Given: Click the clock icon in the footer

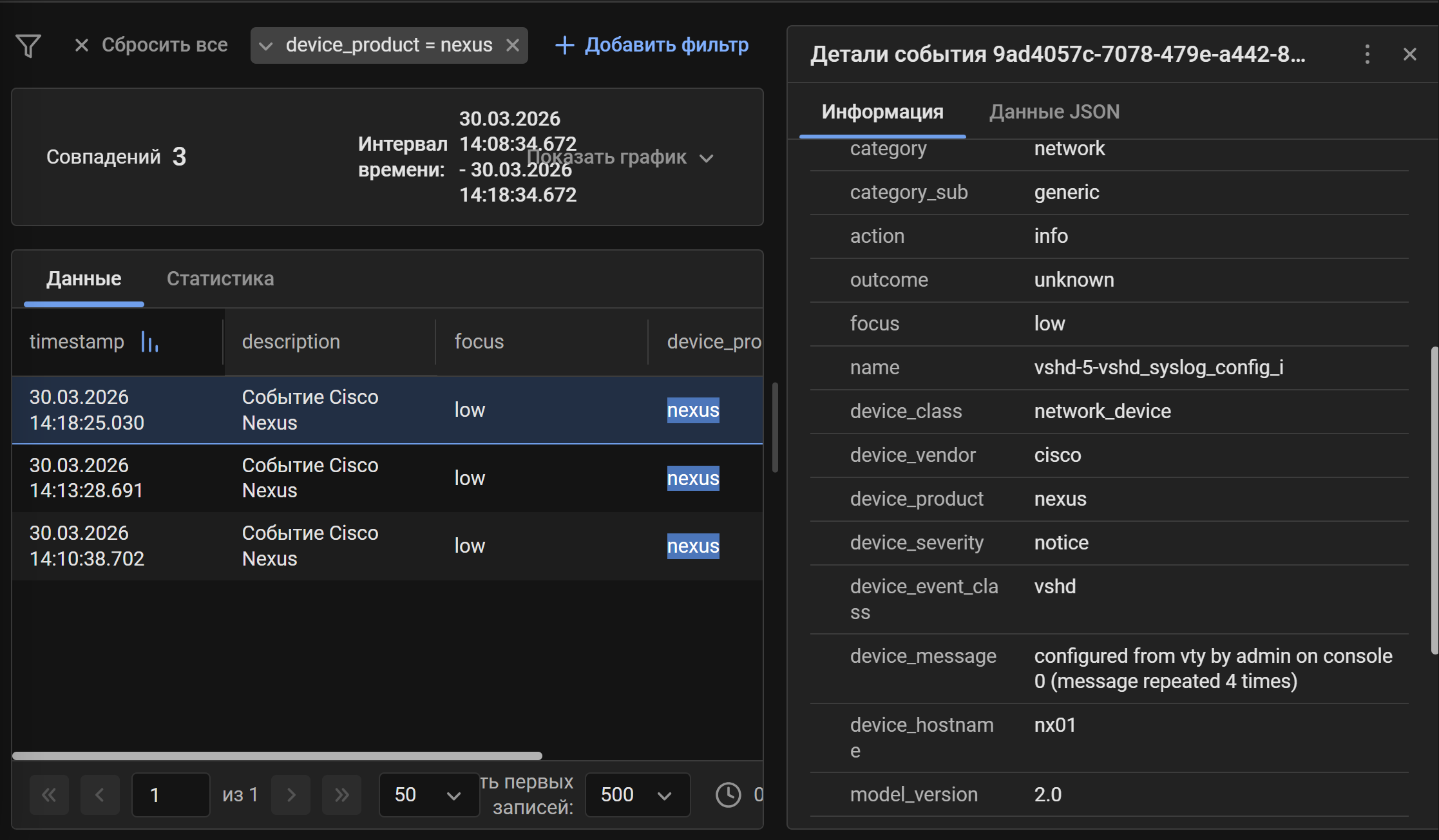Looking at the screenshot, I should [729, 795].
